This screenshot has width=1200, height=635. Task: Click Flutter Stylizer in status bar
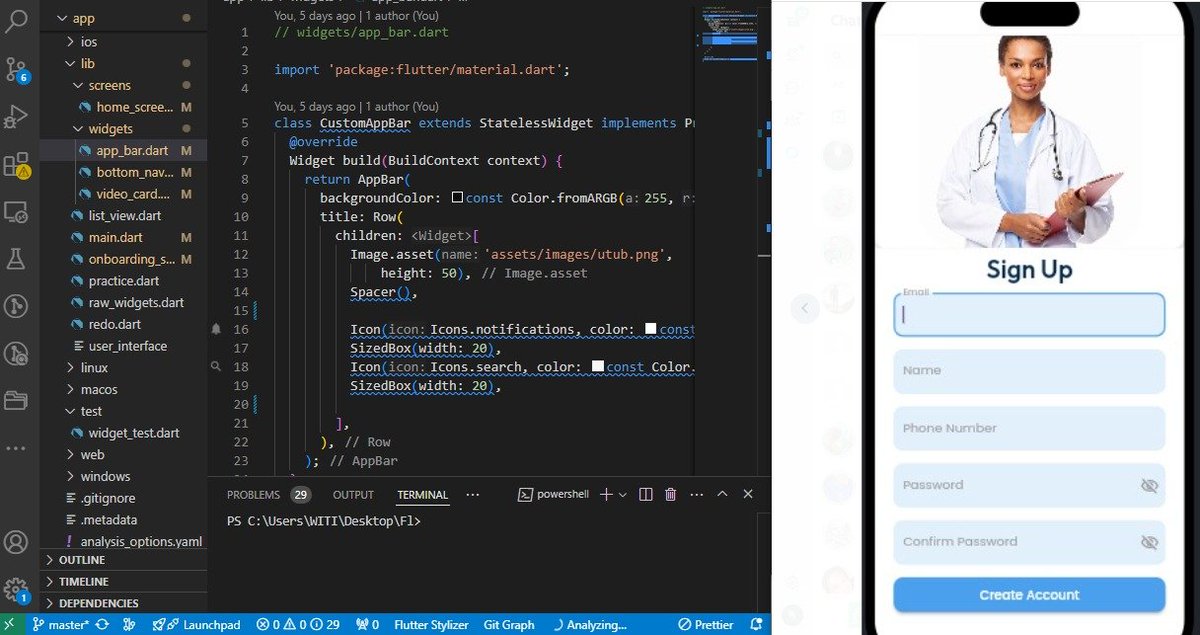point(431,624)
